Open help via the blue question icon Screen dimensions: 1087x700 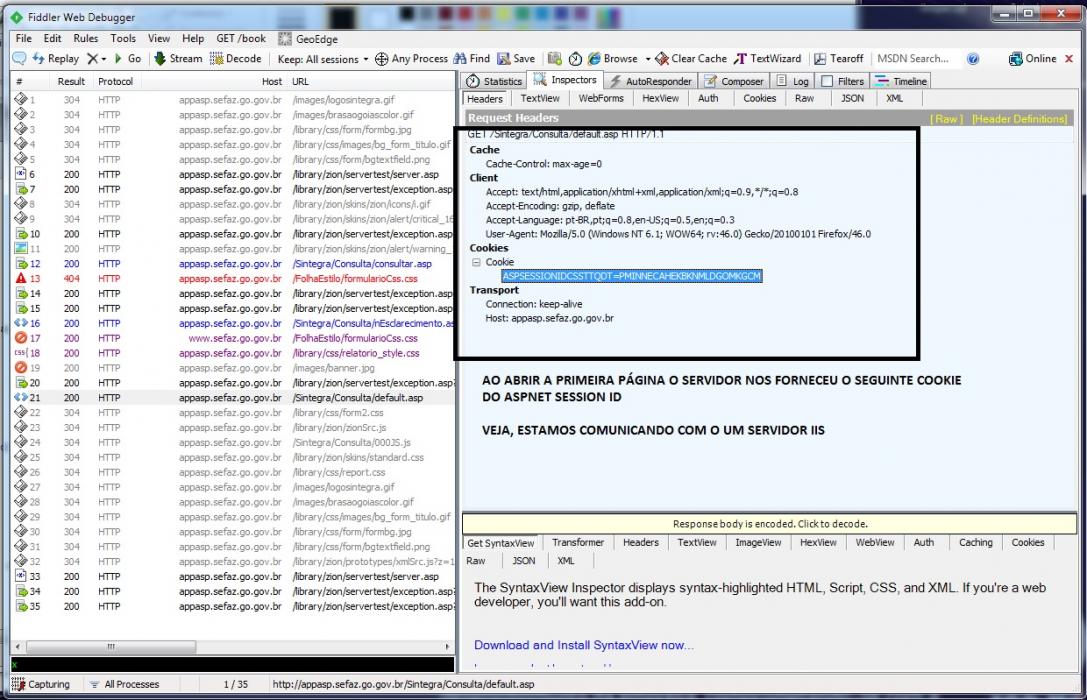[x=973, y=59]
